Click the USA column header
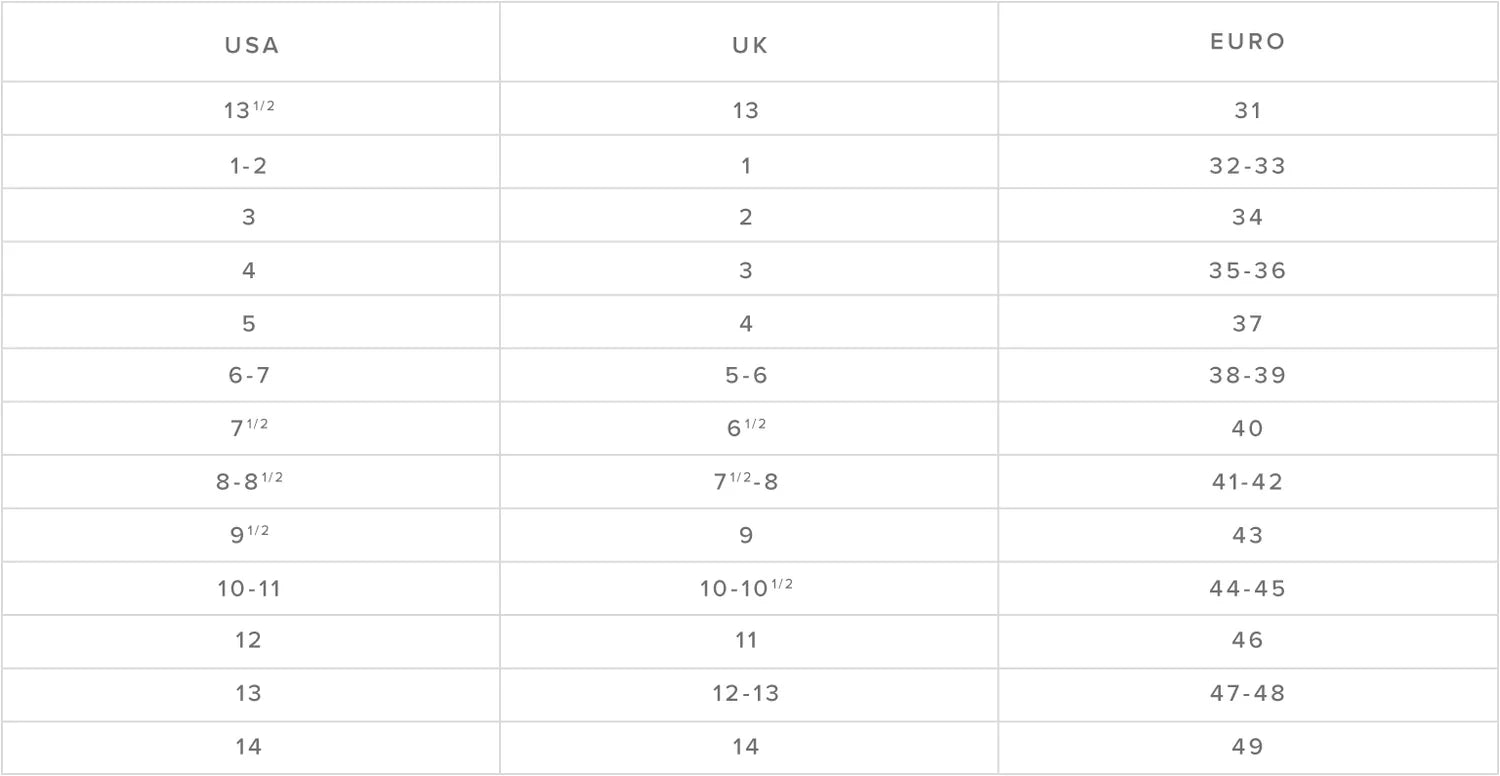1500x776 pixels. click(251, 46)
